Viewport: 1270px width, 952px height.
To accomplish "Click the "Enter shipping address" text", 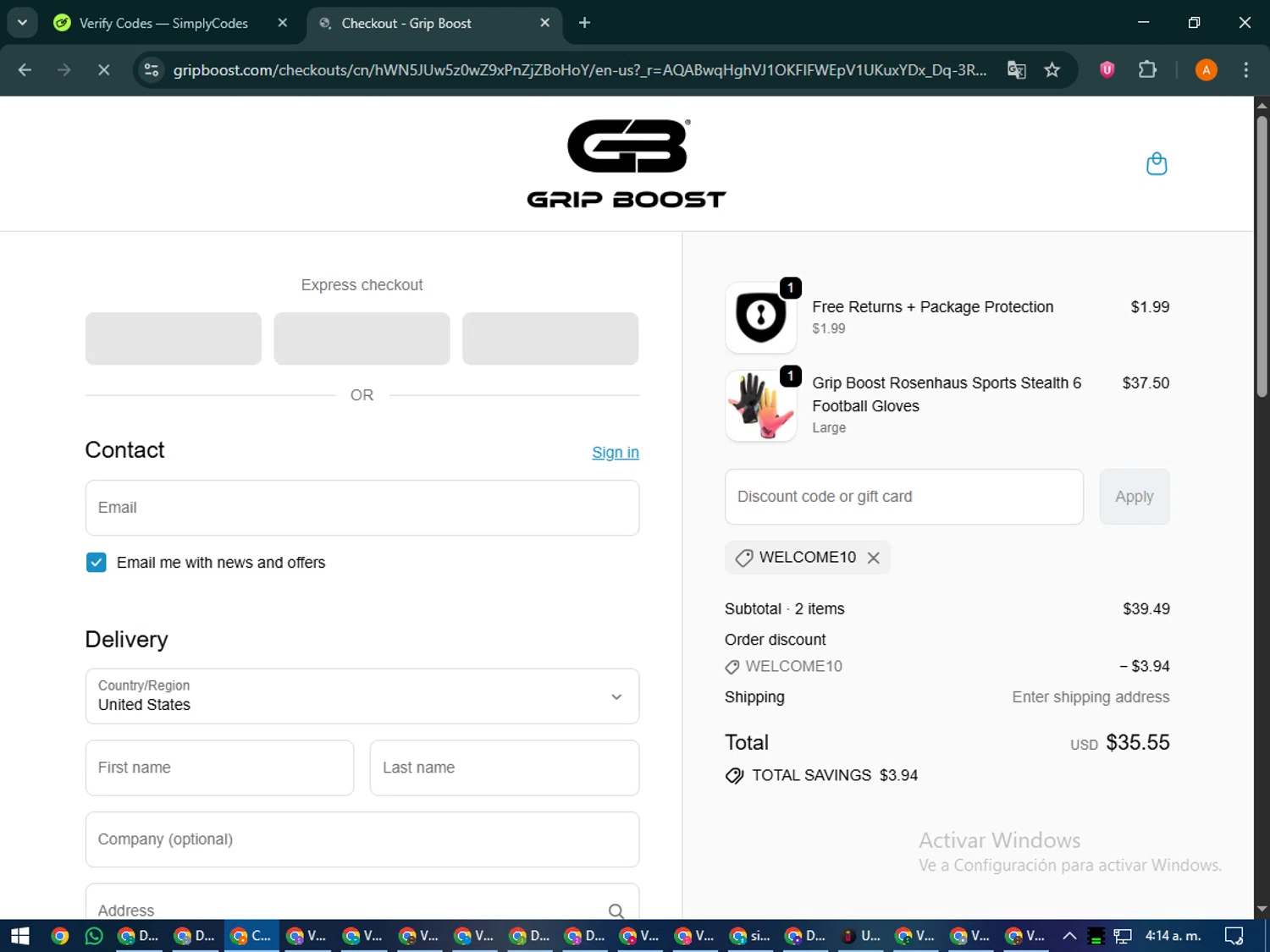I will pos(1091,697).
